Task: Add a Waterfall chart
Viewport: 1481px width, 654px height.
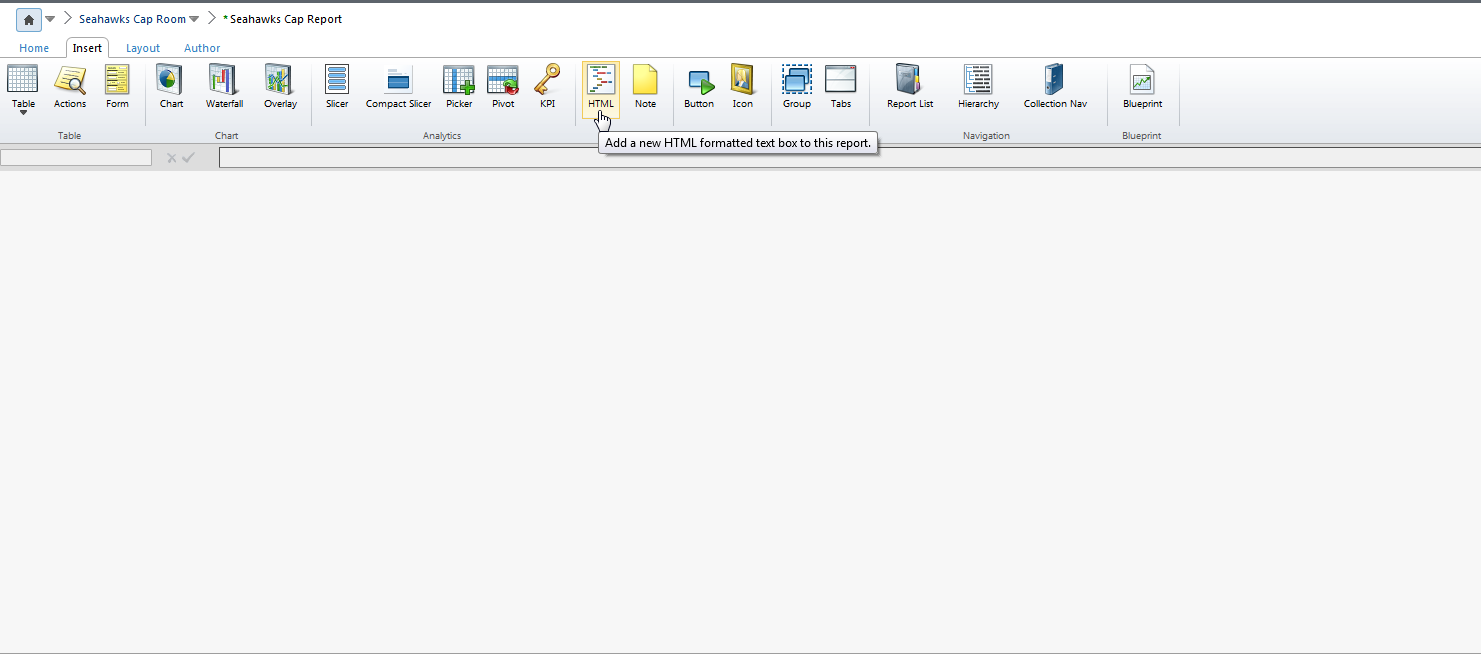Action: [x=224, y=88]
